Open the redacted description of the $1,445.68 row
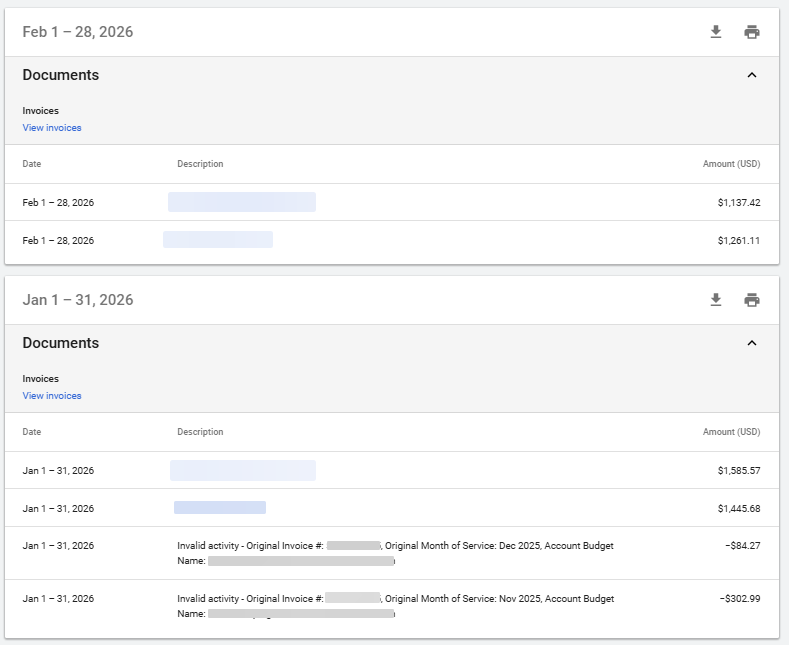This screenshot has width=789, height=645. (x=220, y=508)
